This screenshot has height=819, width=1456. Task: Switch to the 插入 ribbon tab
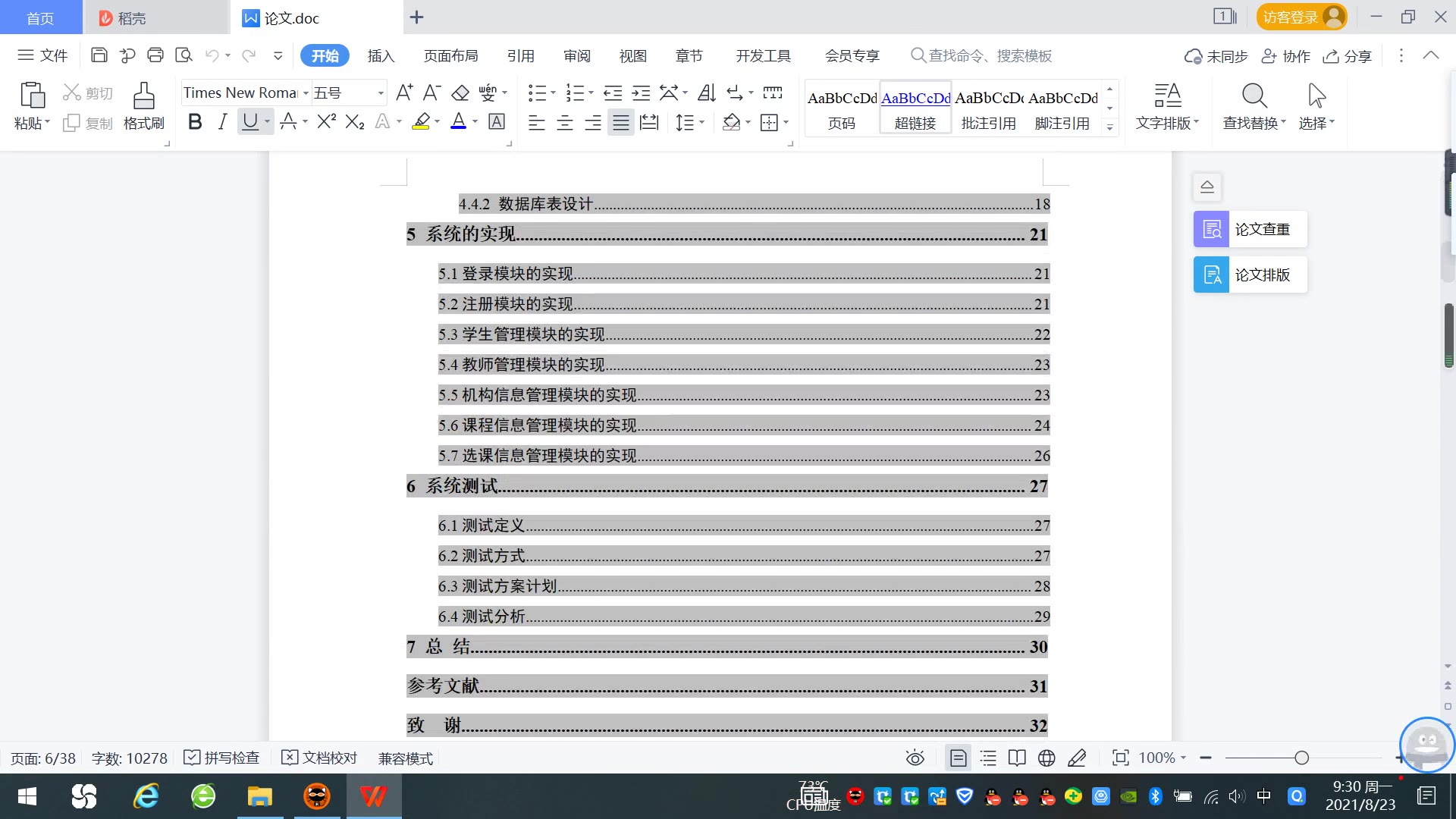click(381, 55)
